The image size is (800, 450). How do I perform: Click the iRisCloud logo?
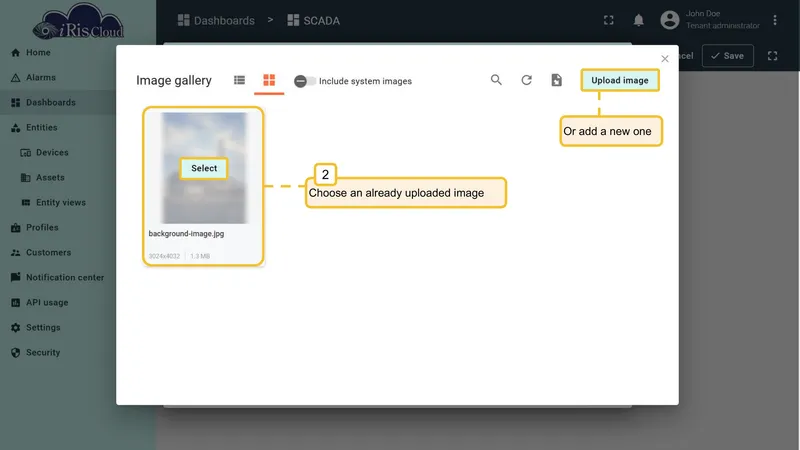[78, 21]
